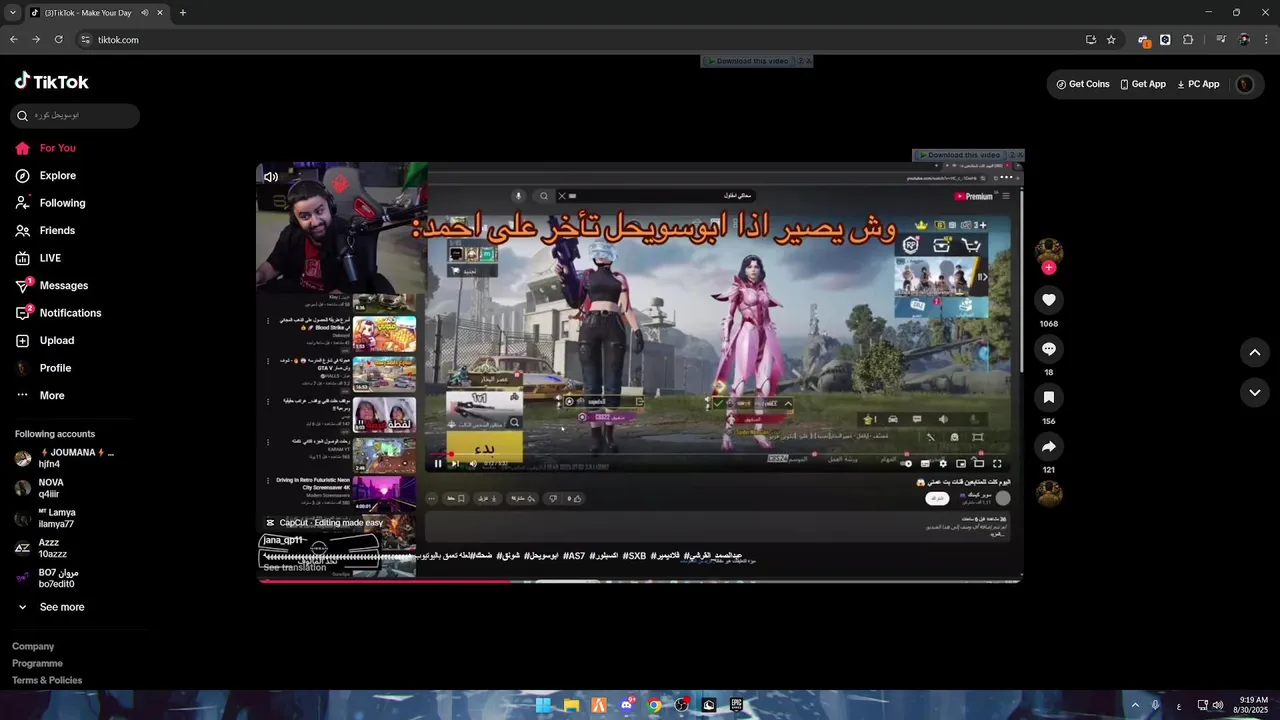This screenshot has height=720, width=1280.
Task: Install the app using the address bar icon
Action: coord(1090,40)
